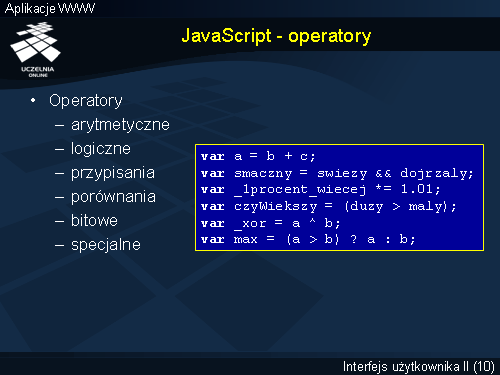Viewport: 500px width, 375px height.
Task: Click the 'arytmetyczne' list item
Action: 120,125
